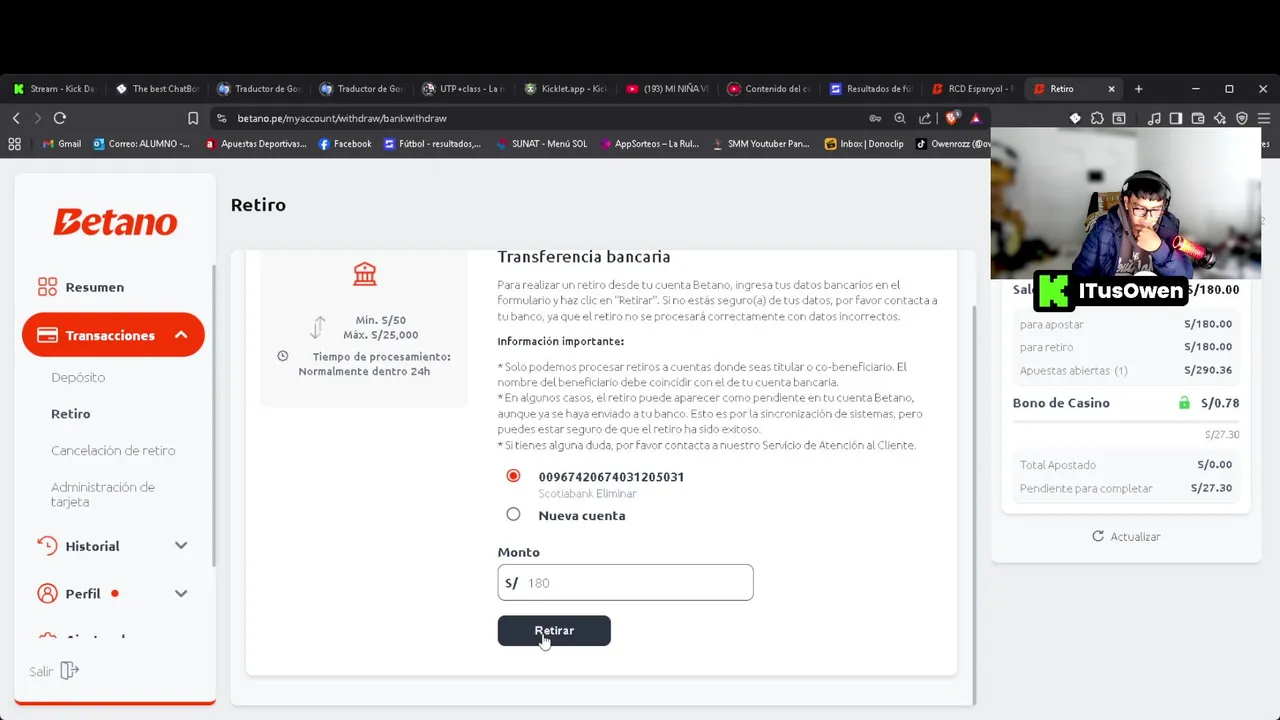Open the browser hamburger menu
Screen dimensions: 1280x720
pyautogui.click(x=1264, y=118)
